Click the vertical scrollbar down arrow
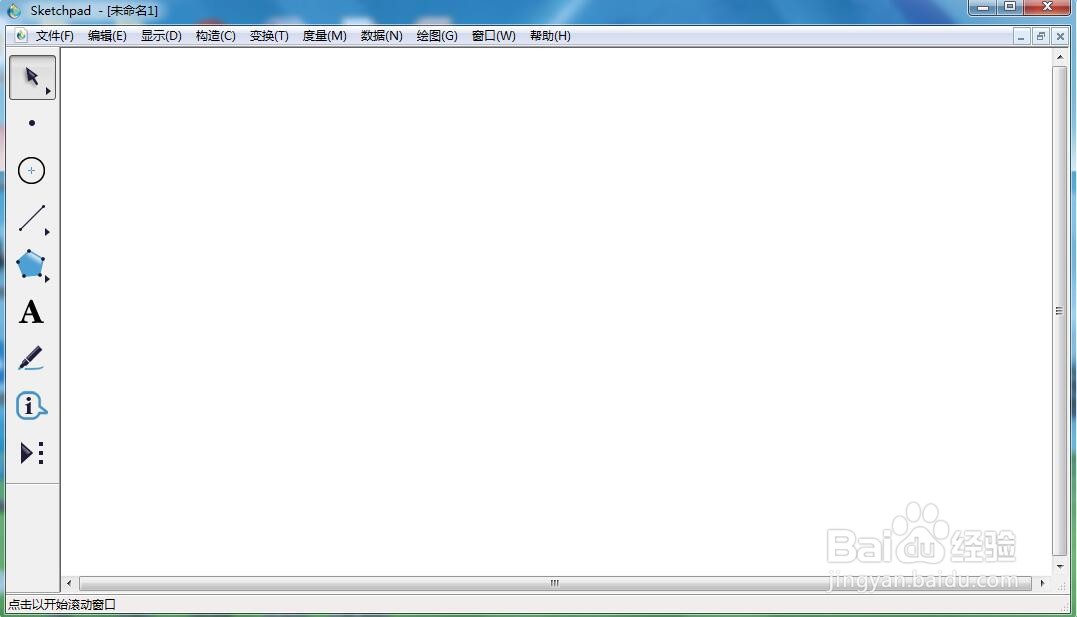This screenshot has width=1077, height=617. click(x=1061, y=566)
